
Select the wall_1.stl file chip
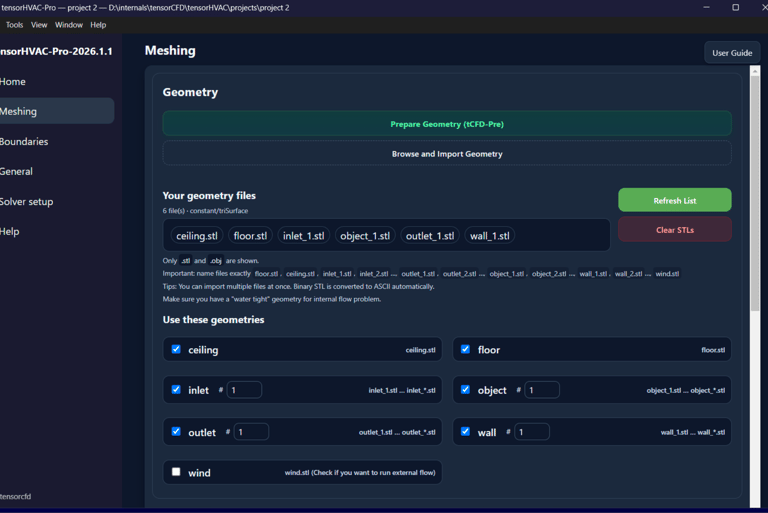click(x=490, y=236)
